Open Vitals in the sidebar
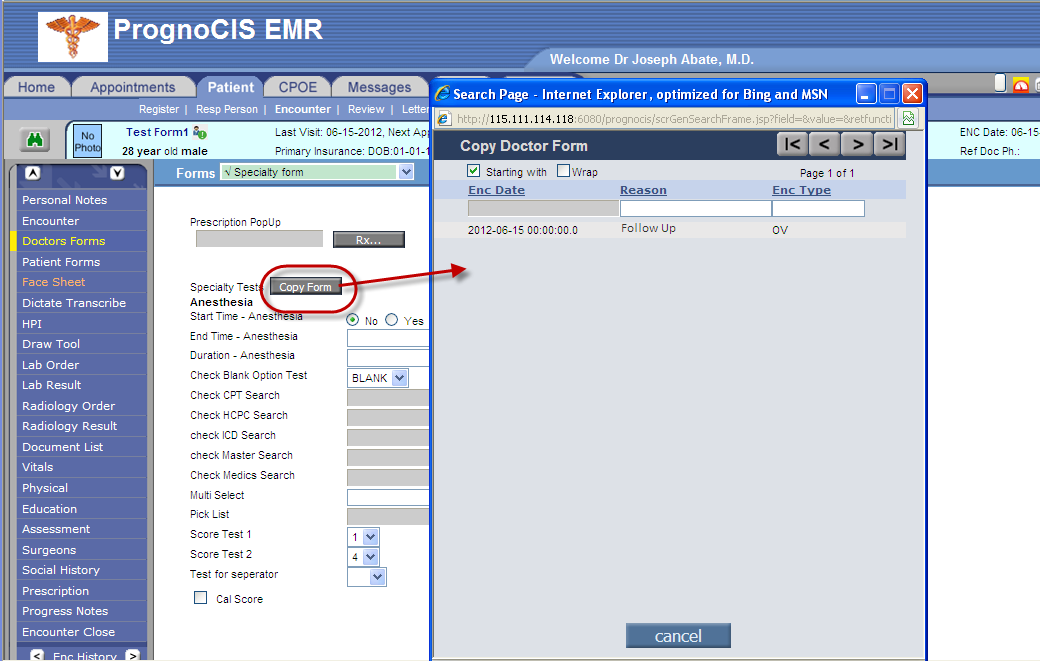 point(37,467)
